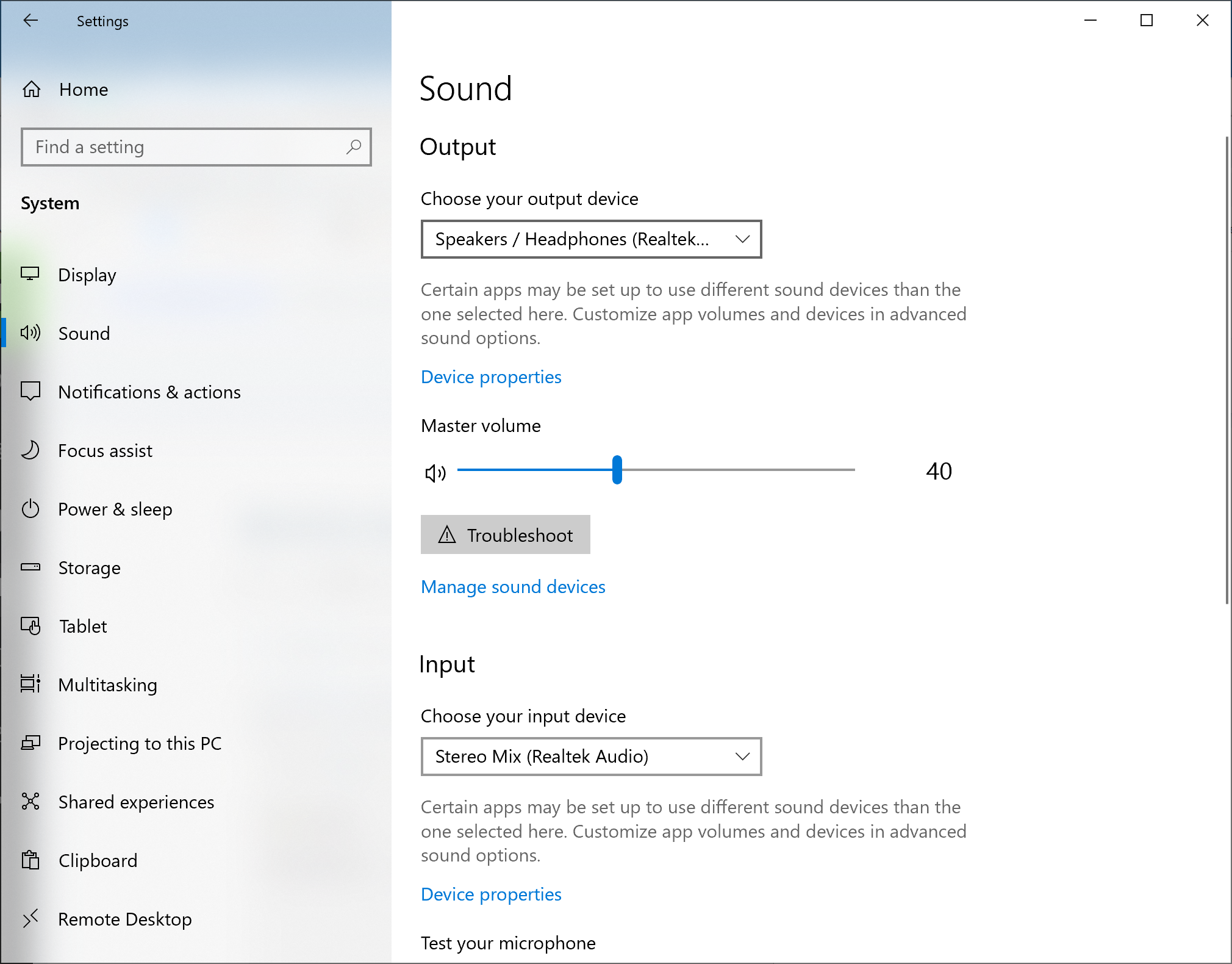Open the Stereo Mix input dropdown
Screen dimensions: 1232x964
coord(590,757)
